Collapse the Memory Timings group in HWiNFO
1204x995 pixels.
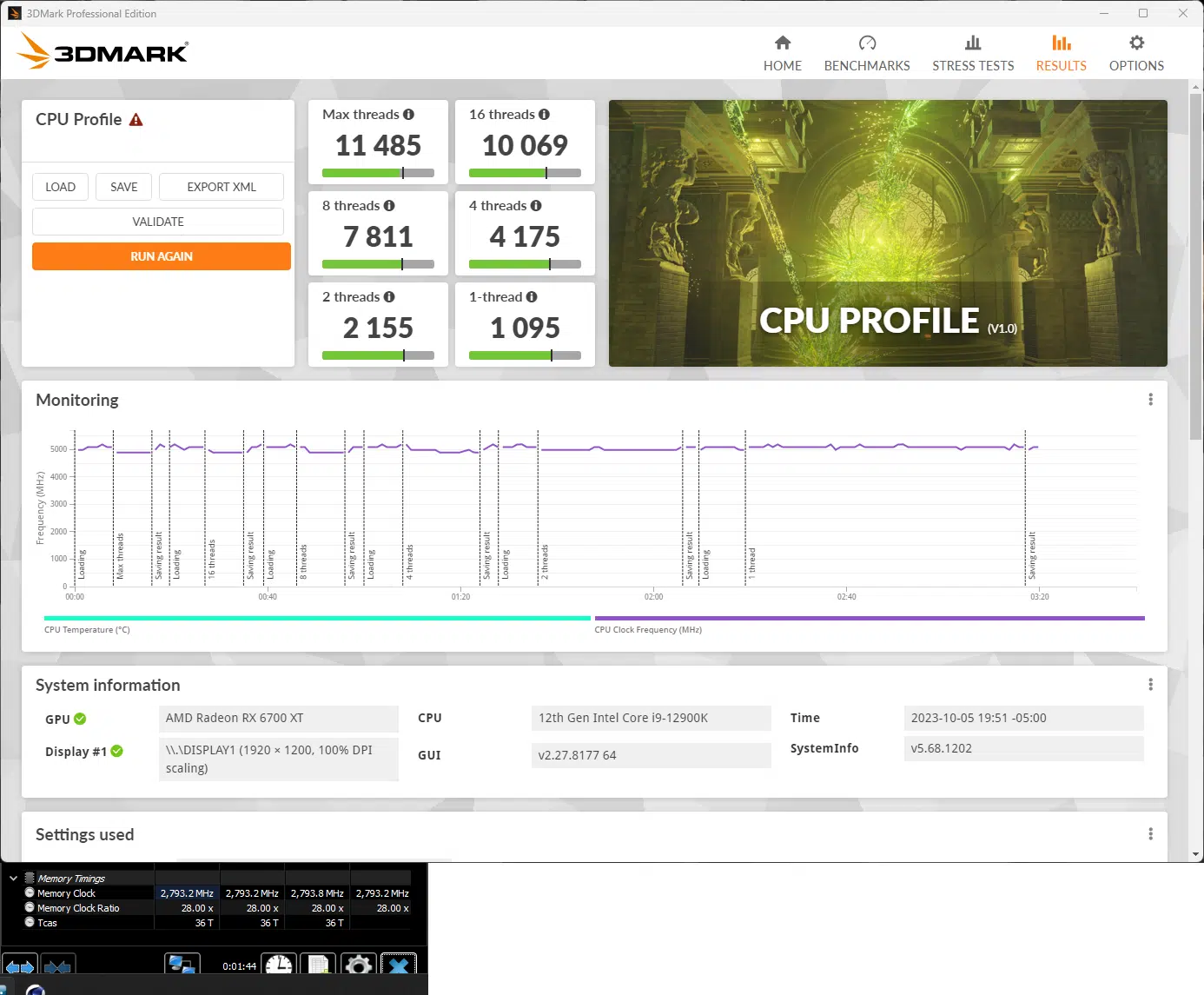(x=13, y=879)
